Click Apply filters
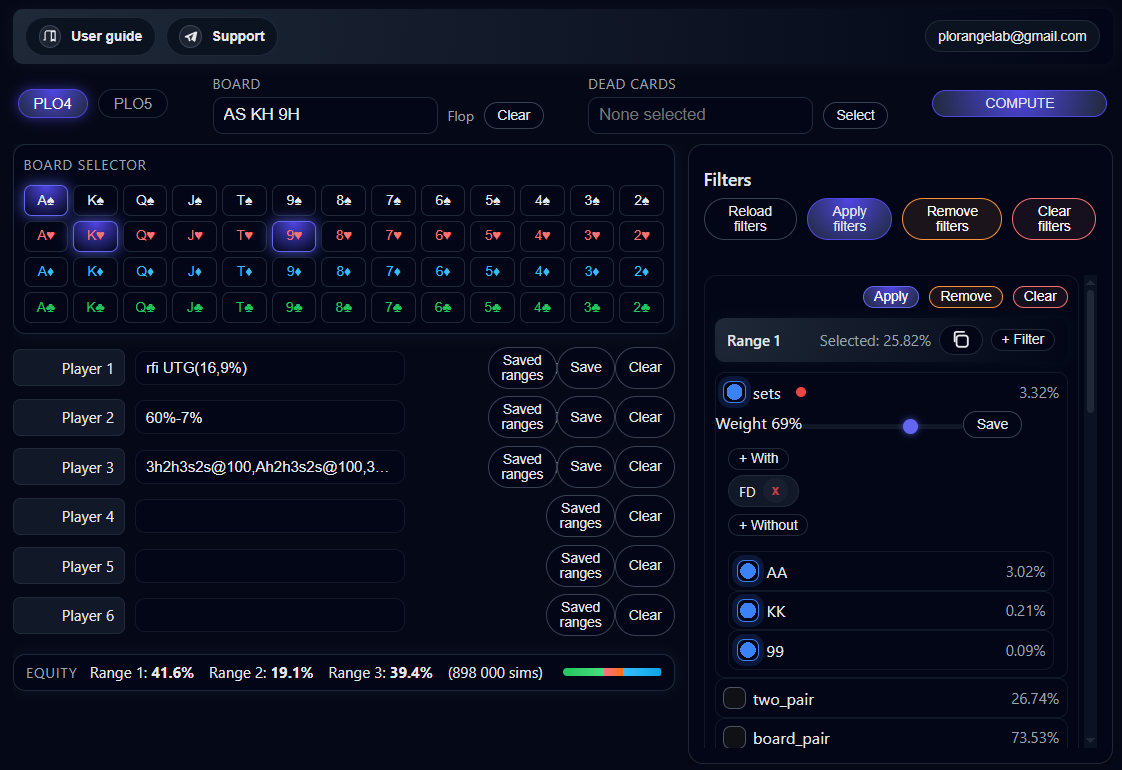This screenshot has width=1122, height=770. pyautogui.click(x=849, y=218)
